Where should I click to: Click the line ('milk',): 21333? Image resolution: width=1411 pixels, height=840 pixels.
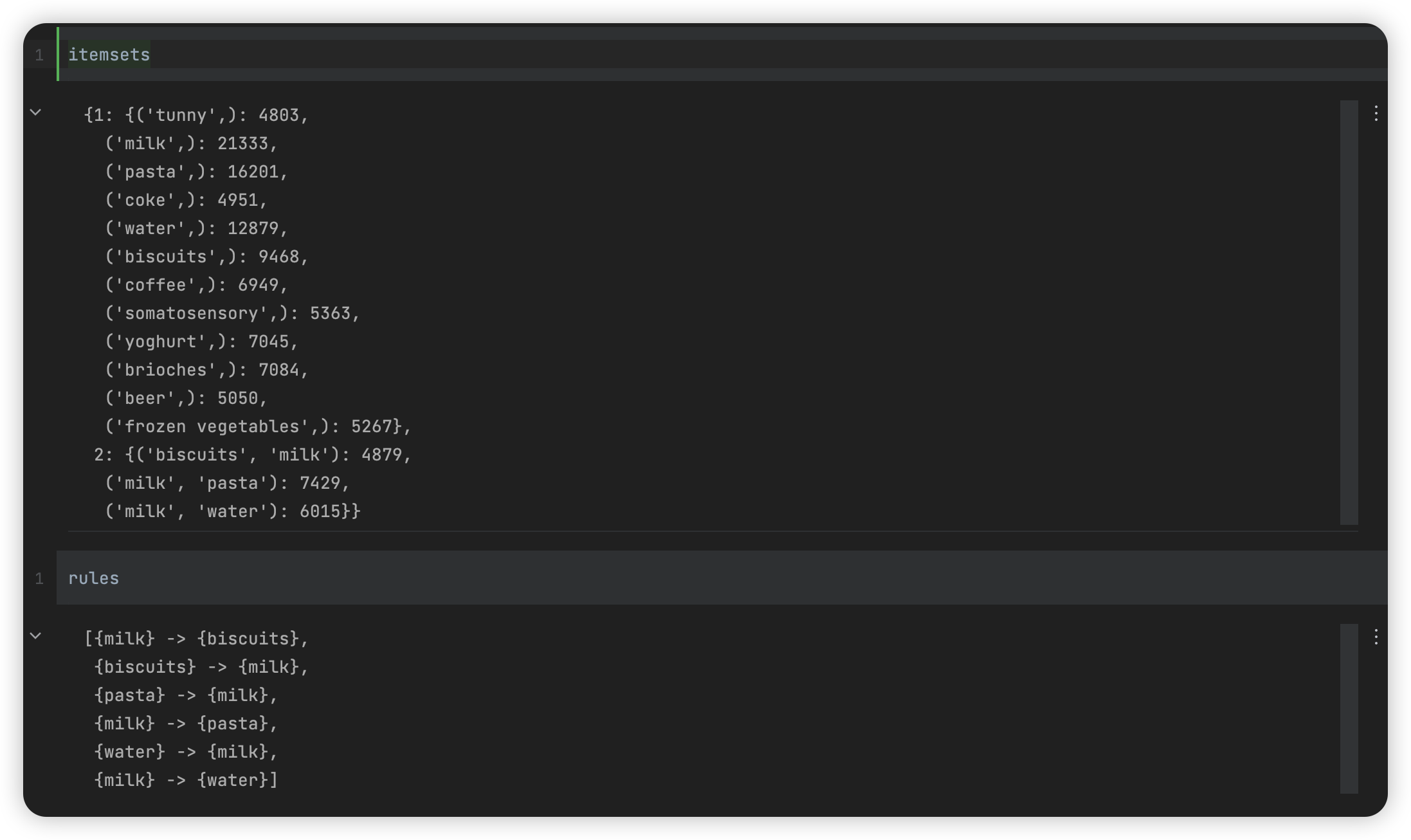pos(191,143)
